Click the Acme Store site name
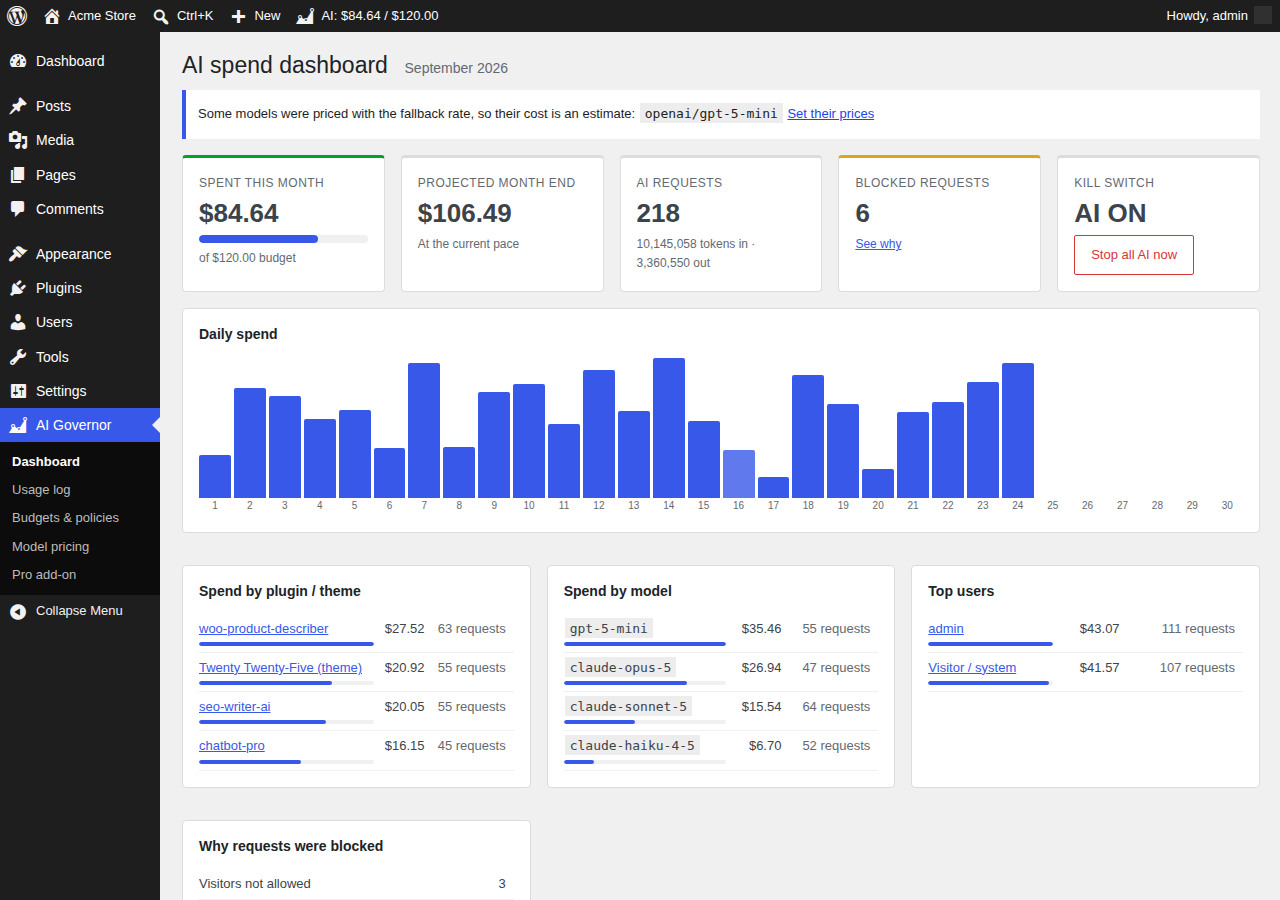The width and height of the screenshot is (1280, 900). (x=101, y=16)
